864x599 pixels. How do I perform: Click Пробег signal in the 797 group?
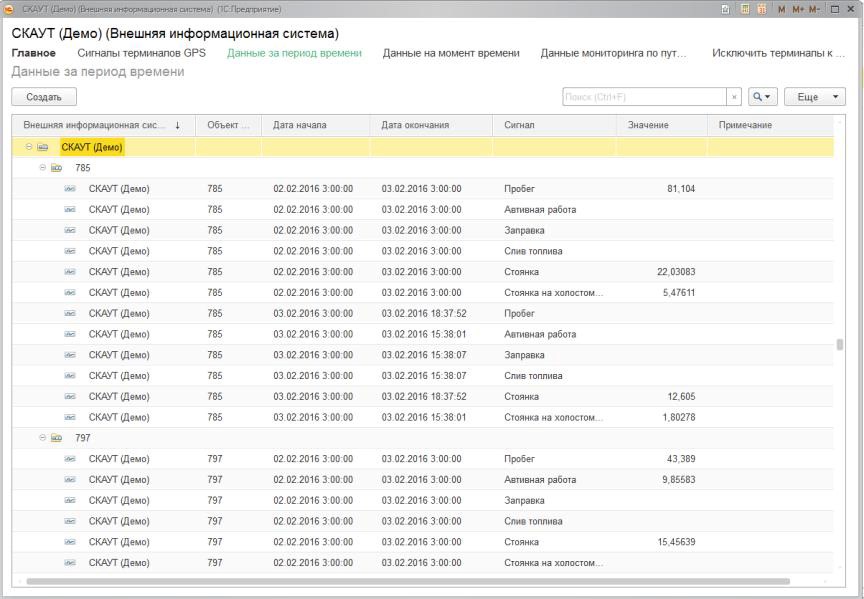519,458
